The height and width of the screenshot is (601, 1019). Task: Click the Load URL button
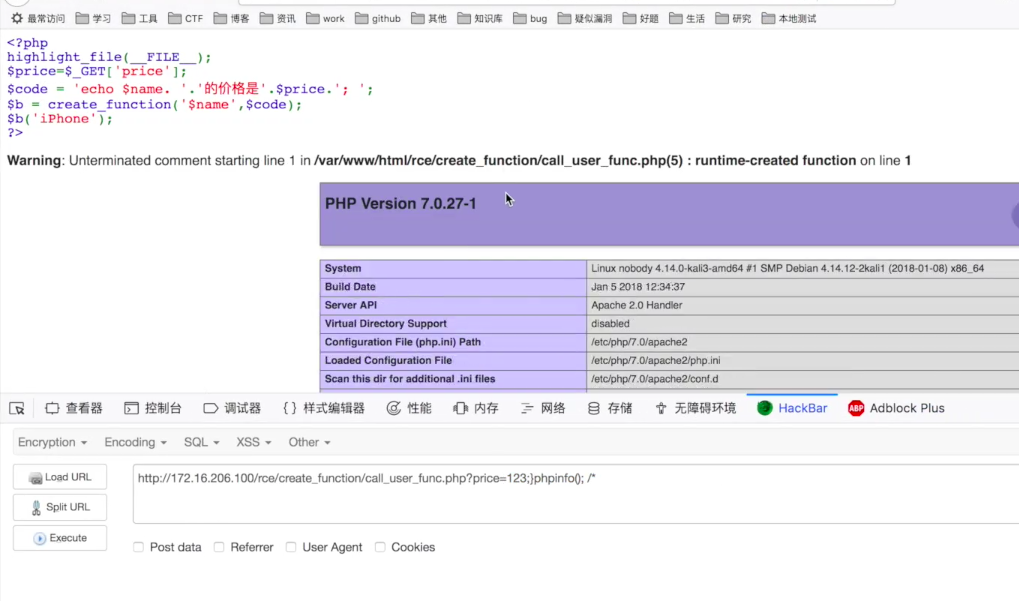pyautogui.click(x=60, y=477)
